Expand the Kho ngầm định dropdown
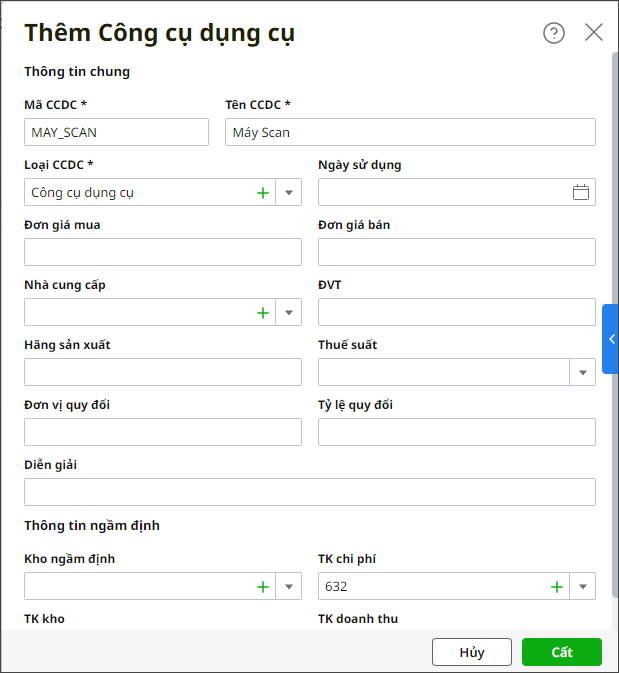This screenshot has height=673, width=619. tap(288, 587)
